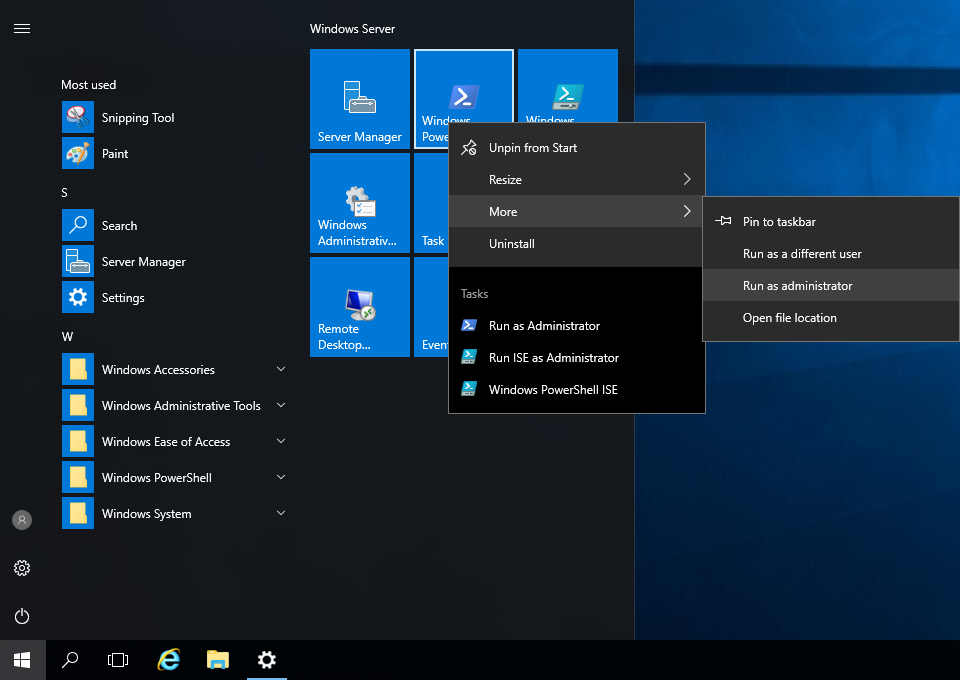The image size is (960, 680).
Task: Toggle the hamburger menu in Start
Action: coord(22,29)
